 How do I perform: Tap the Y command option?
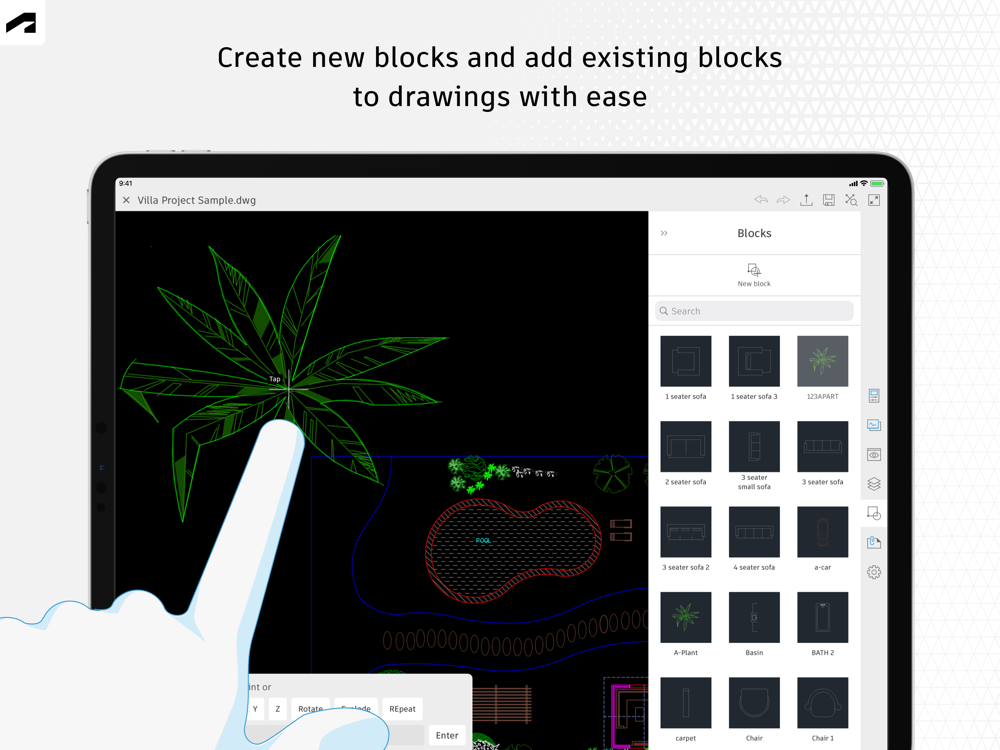255,709
